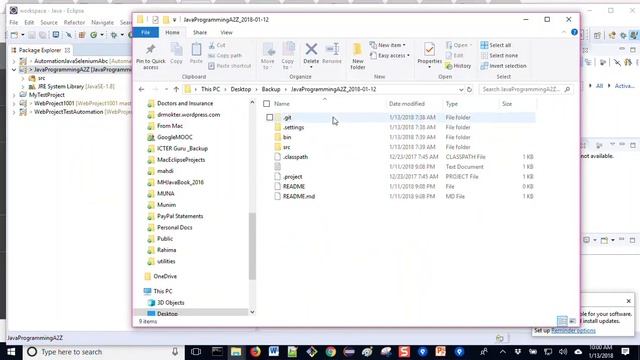This screenshot has height=360, width=640.
Task: Open the recent locations dropdown arrow
Action: [x=166, y=89]
